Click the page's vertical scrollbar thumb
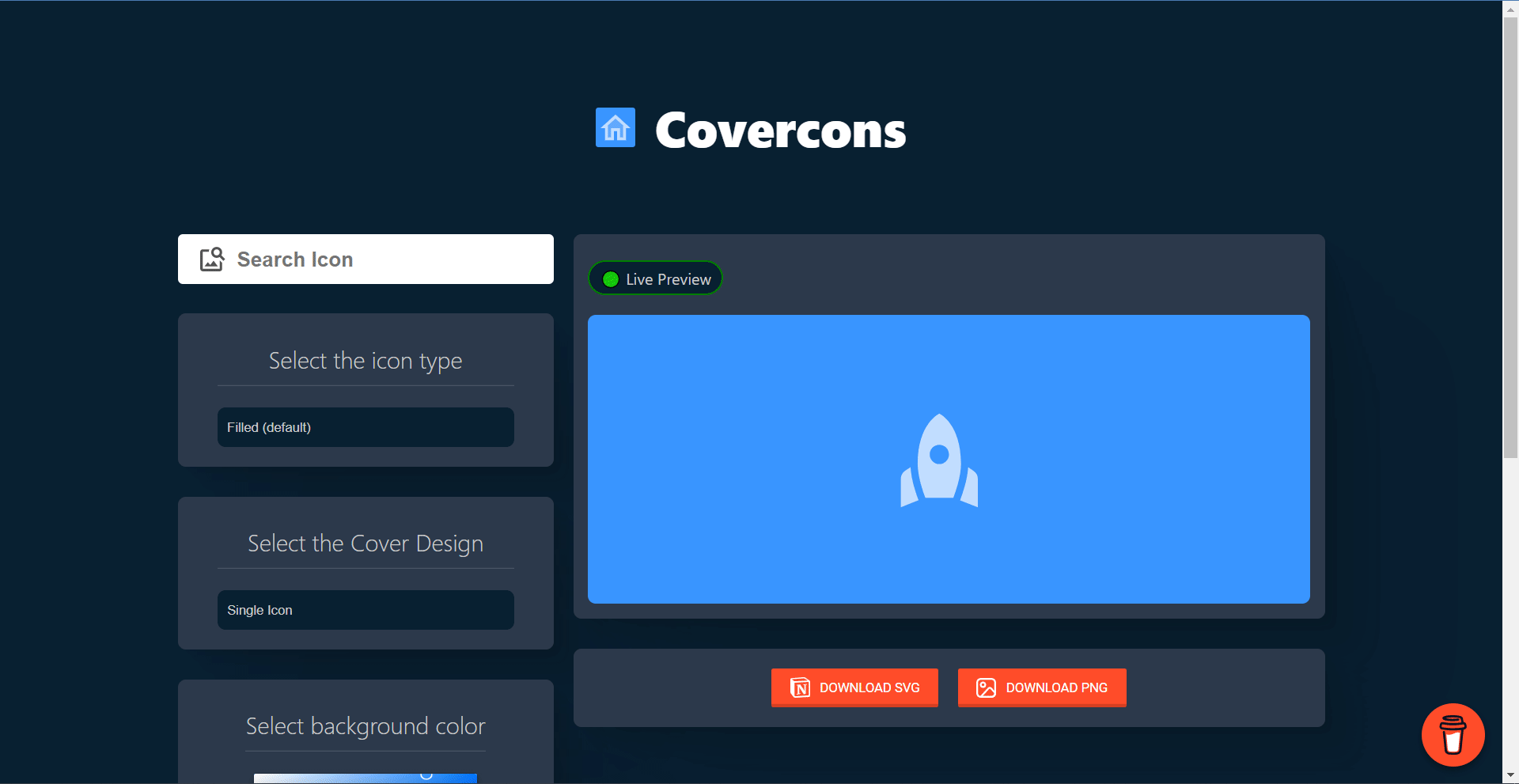This screenshot has width=1519, height=784. [1510, 237]
